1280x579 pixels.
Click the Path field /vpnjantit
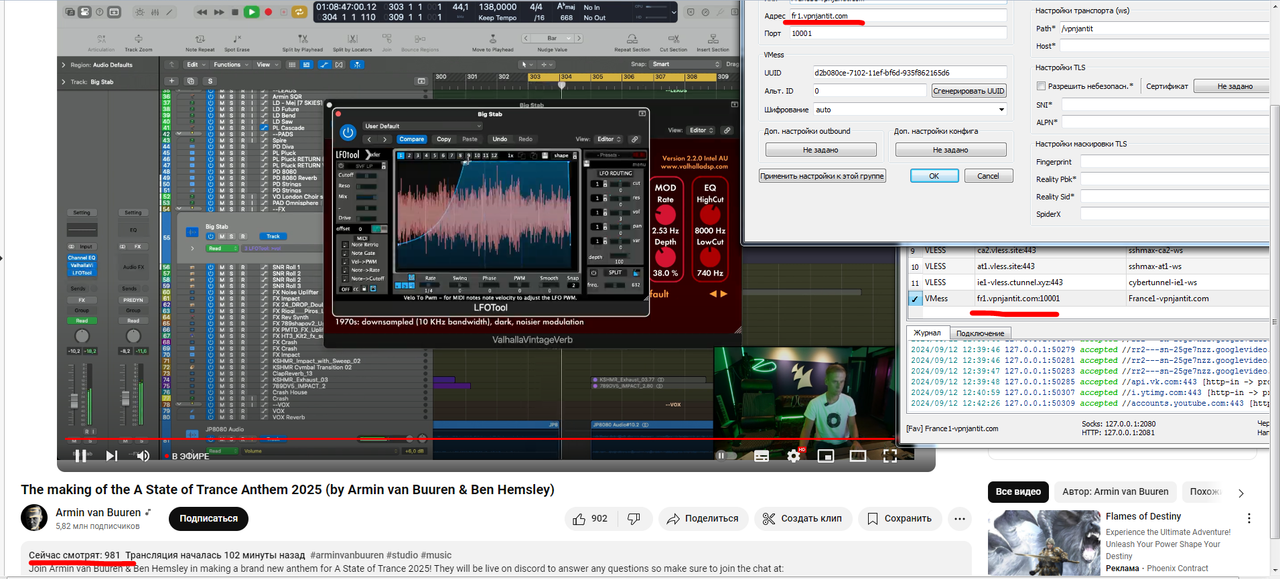point(1163,29)
